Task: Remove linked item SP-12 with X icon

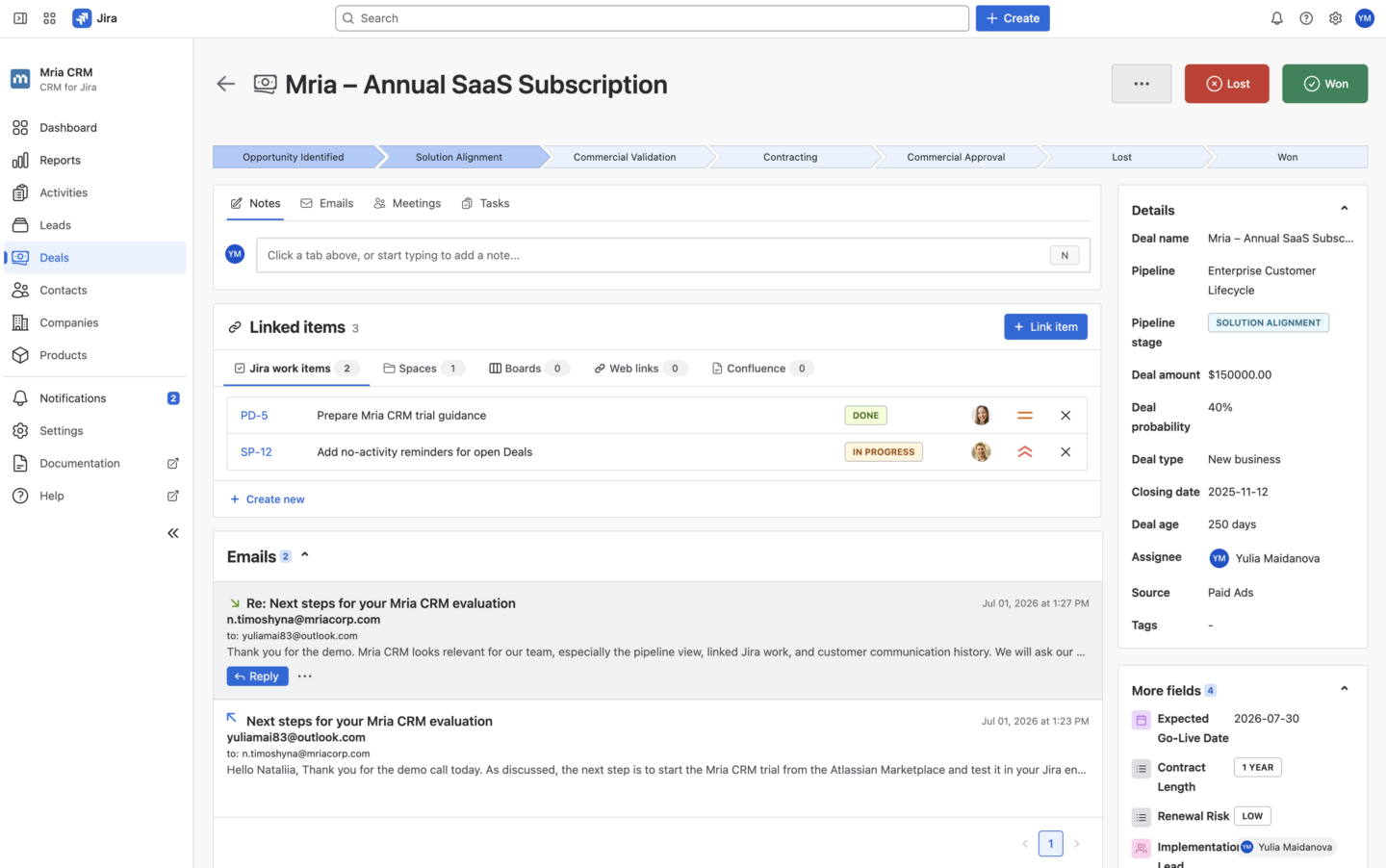Action: (x=1065, y=452)
